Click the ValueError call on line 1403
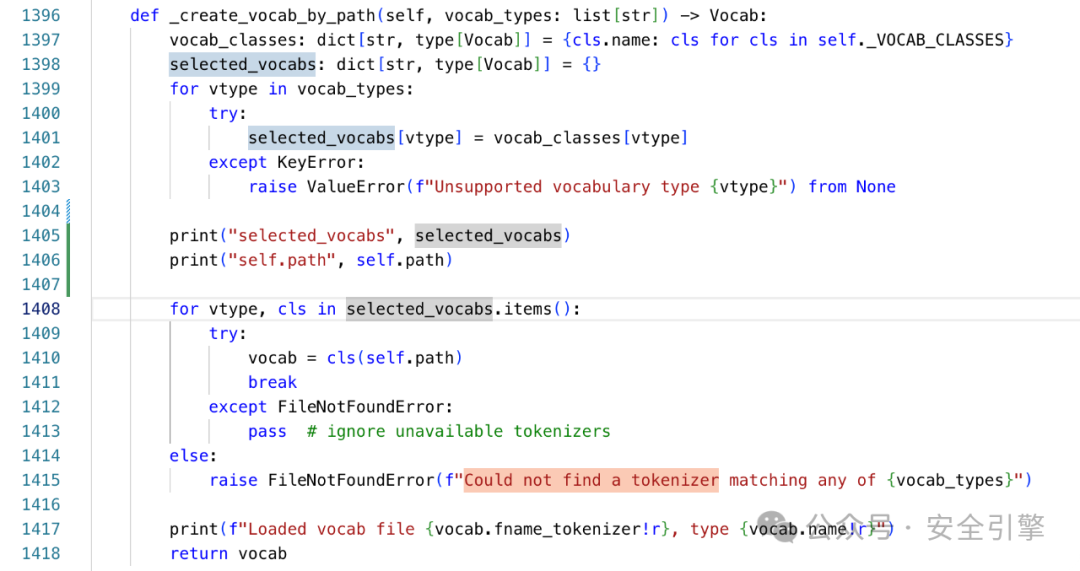The image size is (1080, 571). [356, 187]
